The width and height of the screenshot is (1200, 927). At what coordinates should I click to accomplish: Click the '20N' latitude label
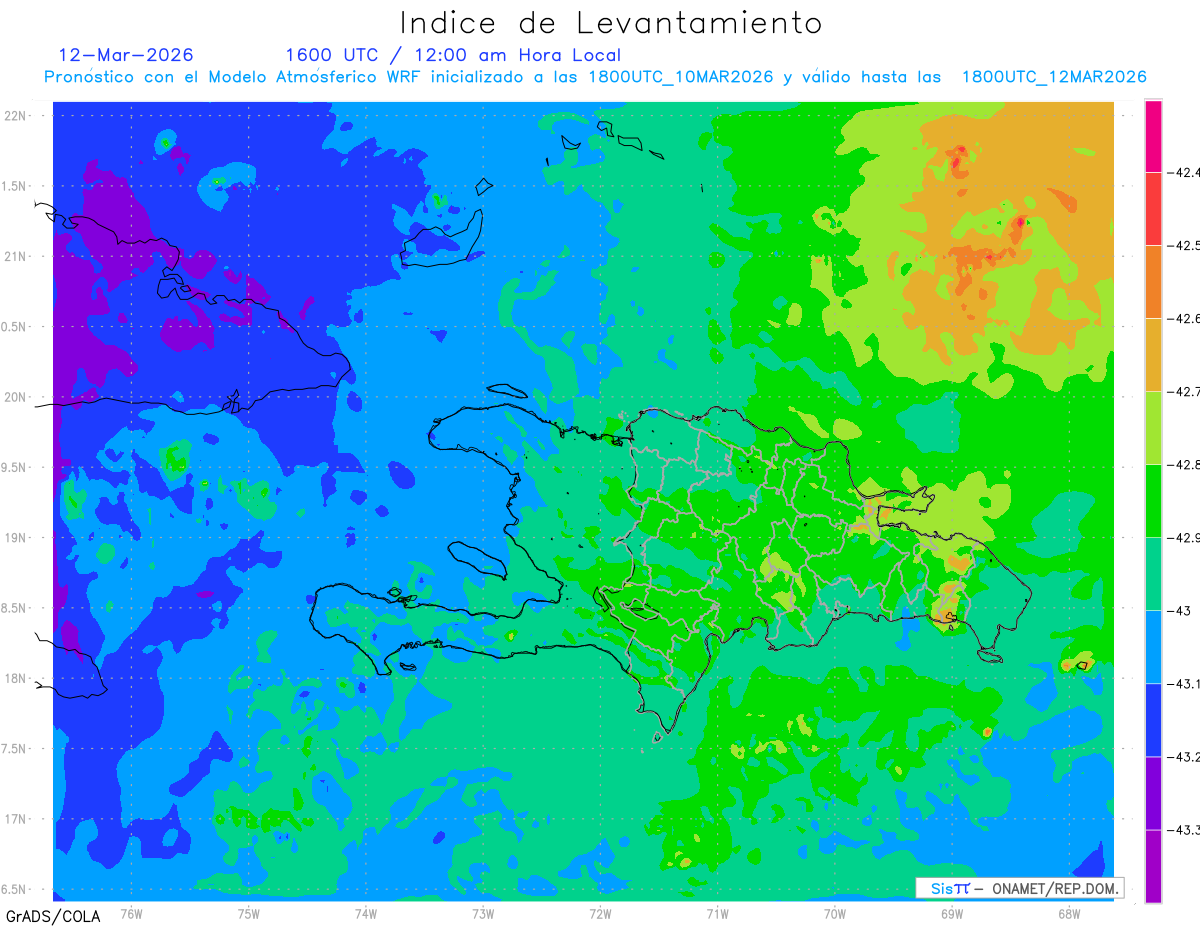coord(14,397)
